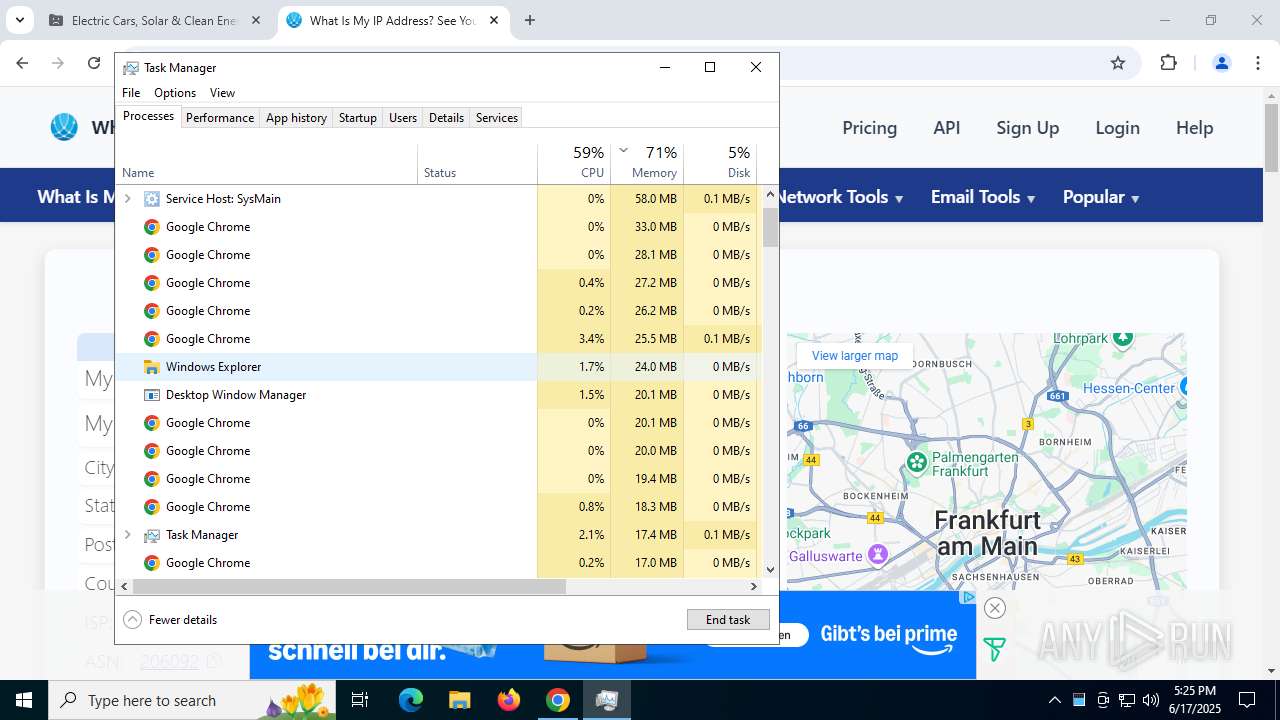Click the Service Host: SysMain gear icon
The width and height of the screenshot is (1280, 720).
click(x=152, y=199)
